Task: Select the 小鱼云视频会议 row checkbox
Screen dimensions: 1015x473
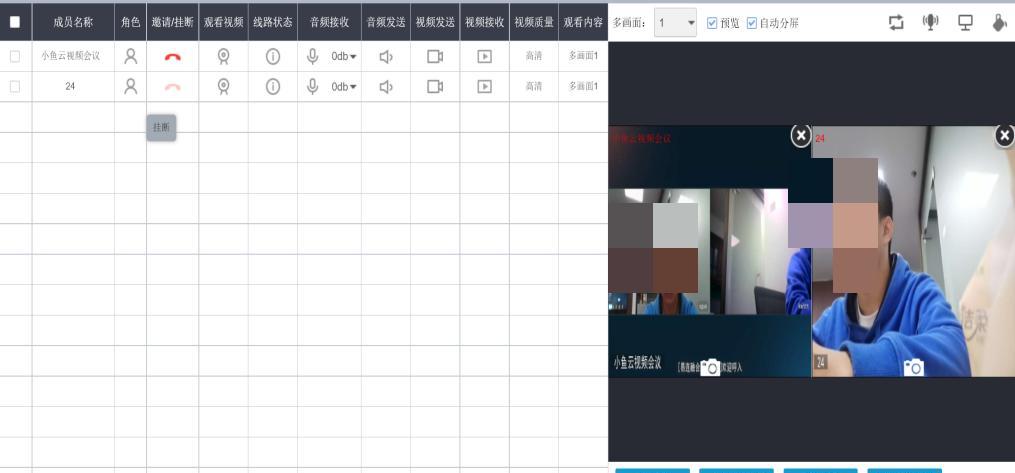Action: coord(15,57)
